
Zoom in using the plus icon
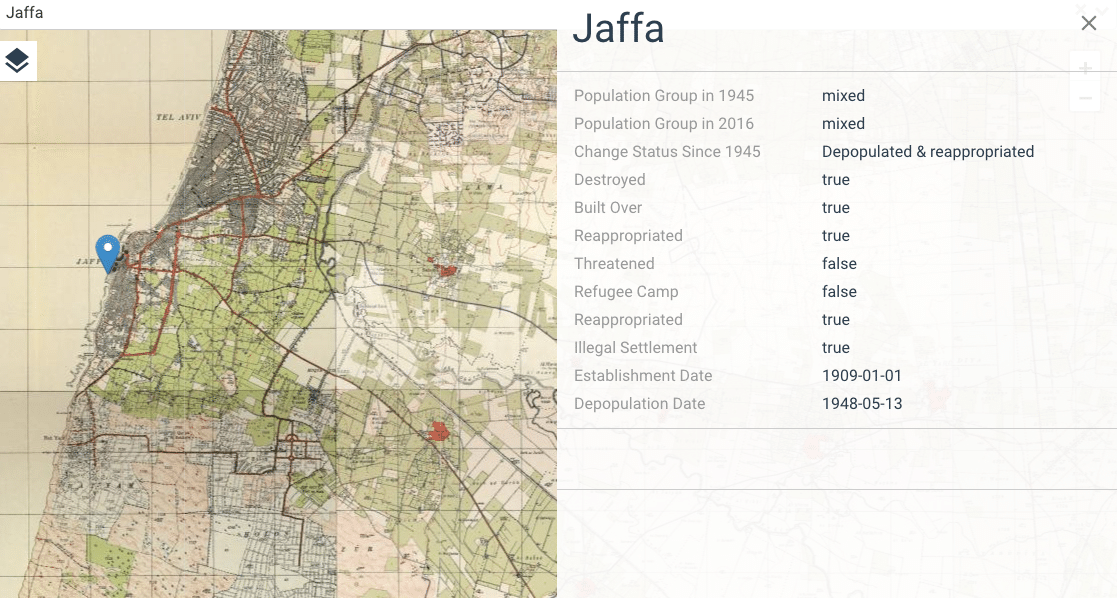1085,68
